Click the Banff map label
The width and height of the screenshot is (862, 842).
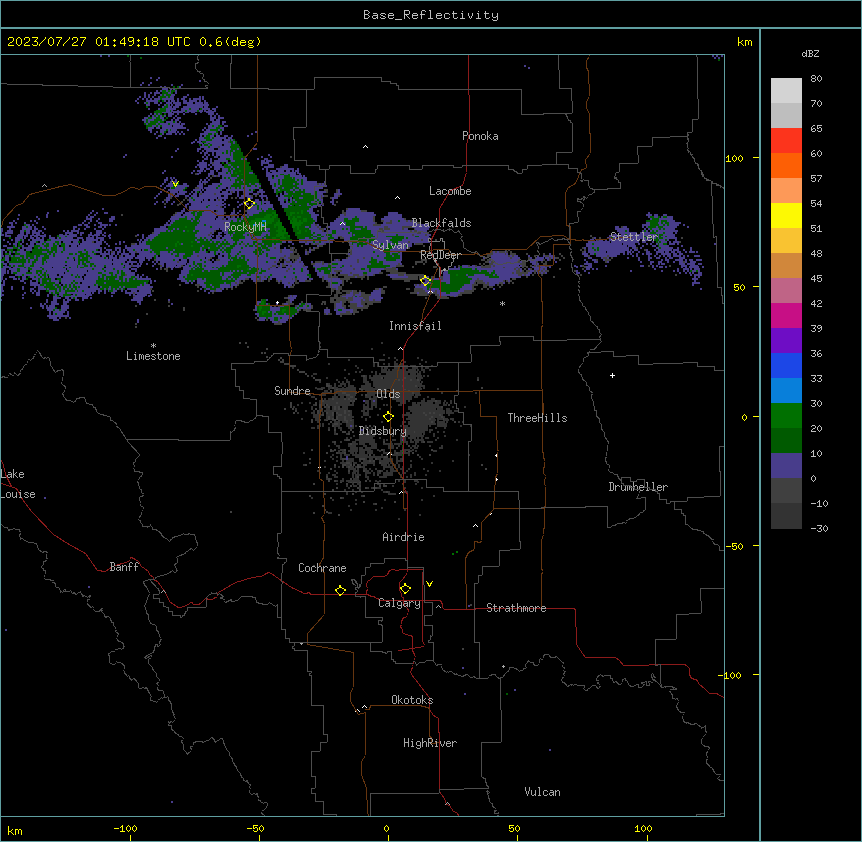tap(124, 567)
